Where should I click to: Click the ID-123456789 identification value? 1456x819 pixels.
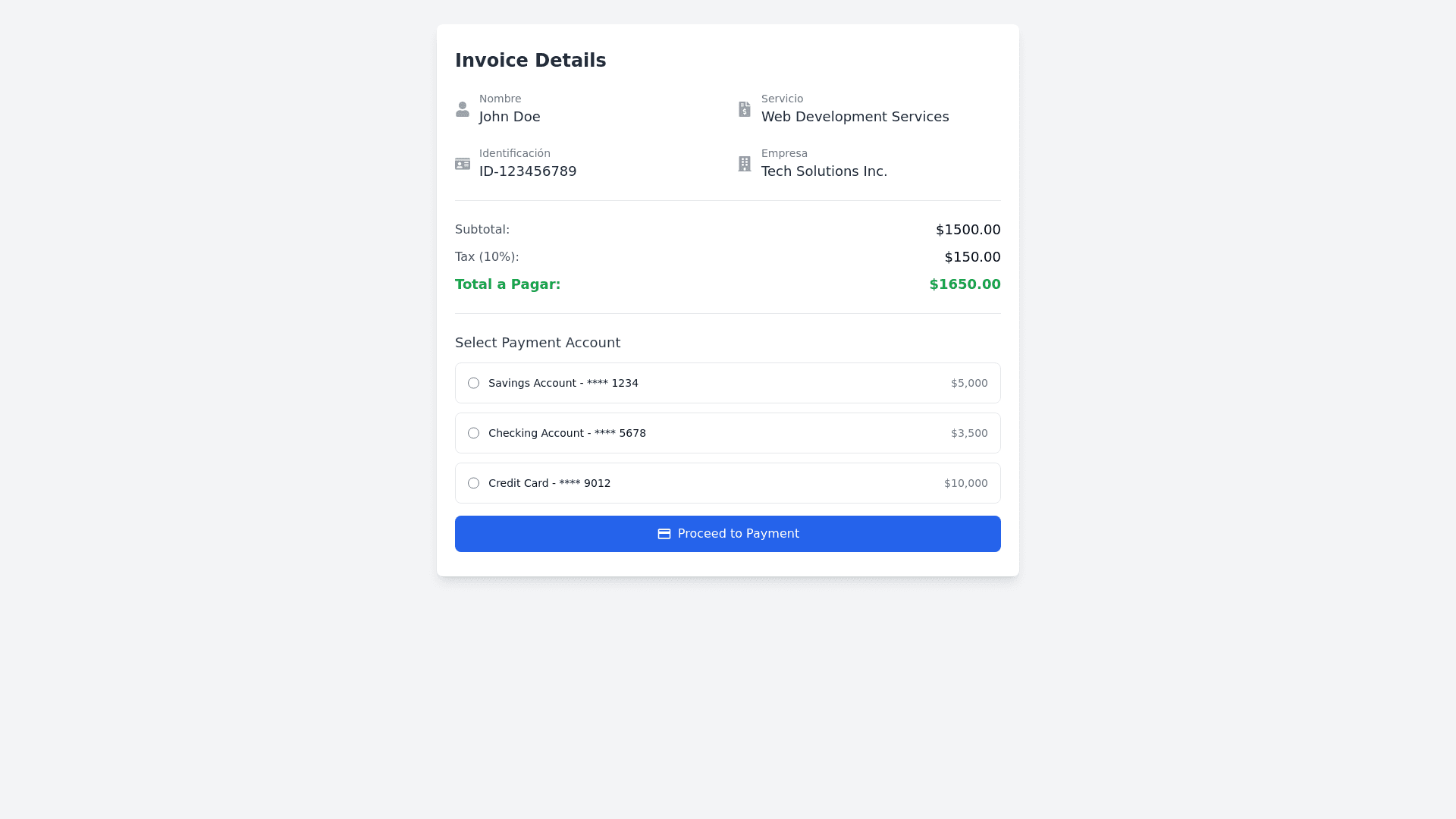pyautogui.click(x=528, y=171)
